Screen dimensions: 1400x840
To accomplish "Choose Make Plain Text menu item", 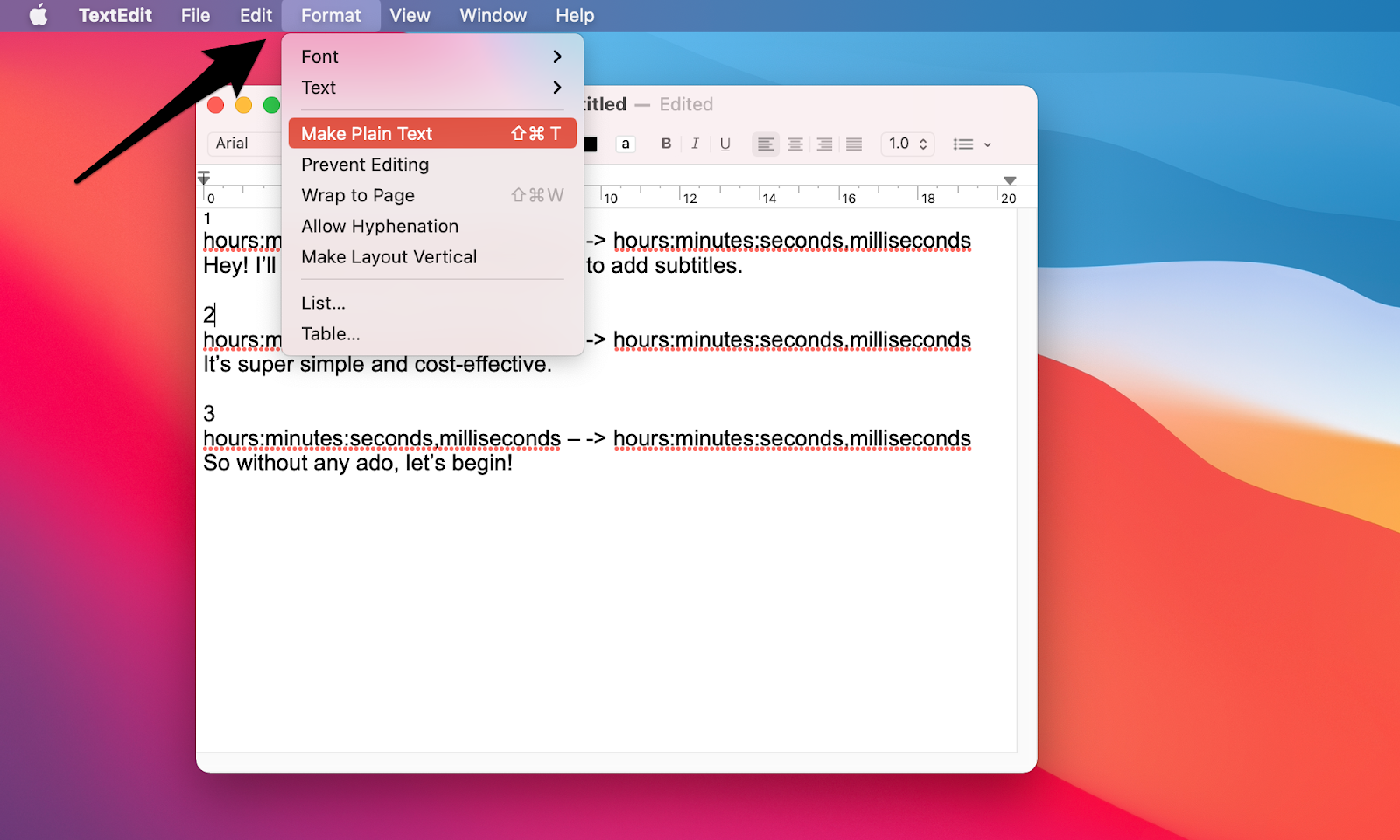I will pos(432,133).
